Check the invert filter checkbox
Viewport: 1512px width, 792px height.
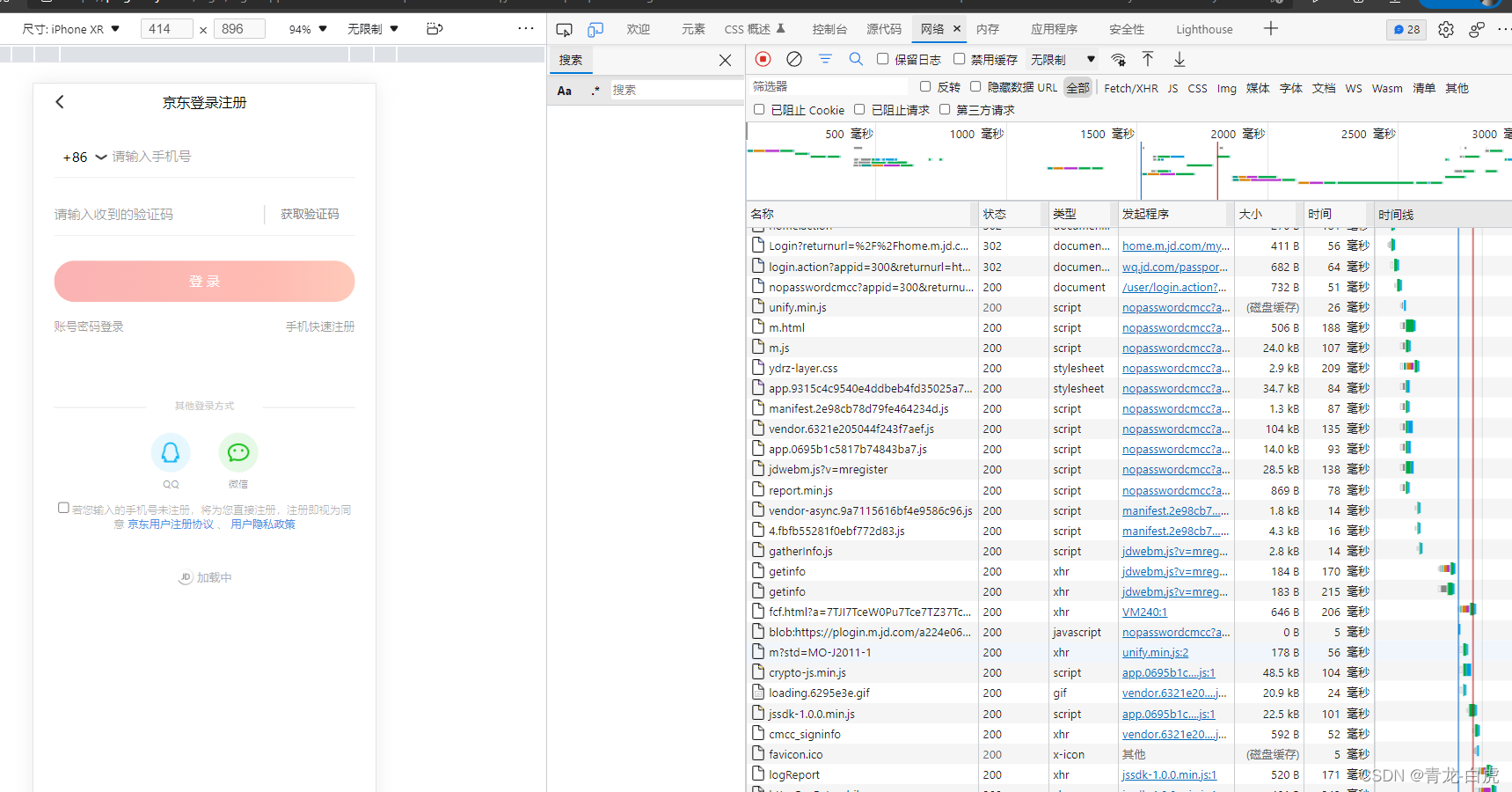(x=925, y=86)
